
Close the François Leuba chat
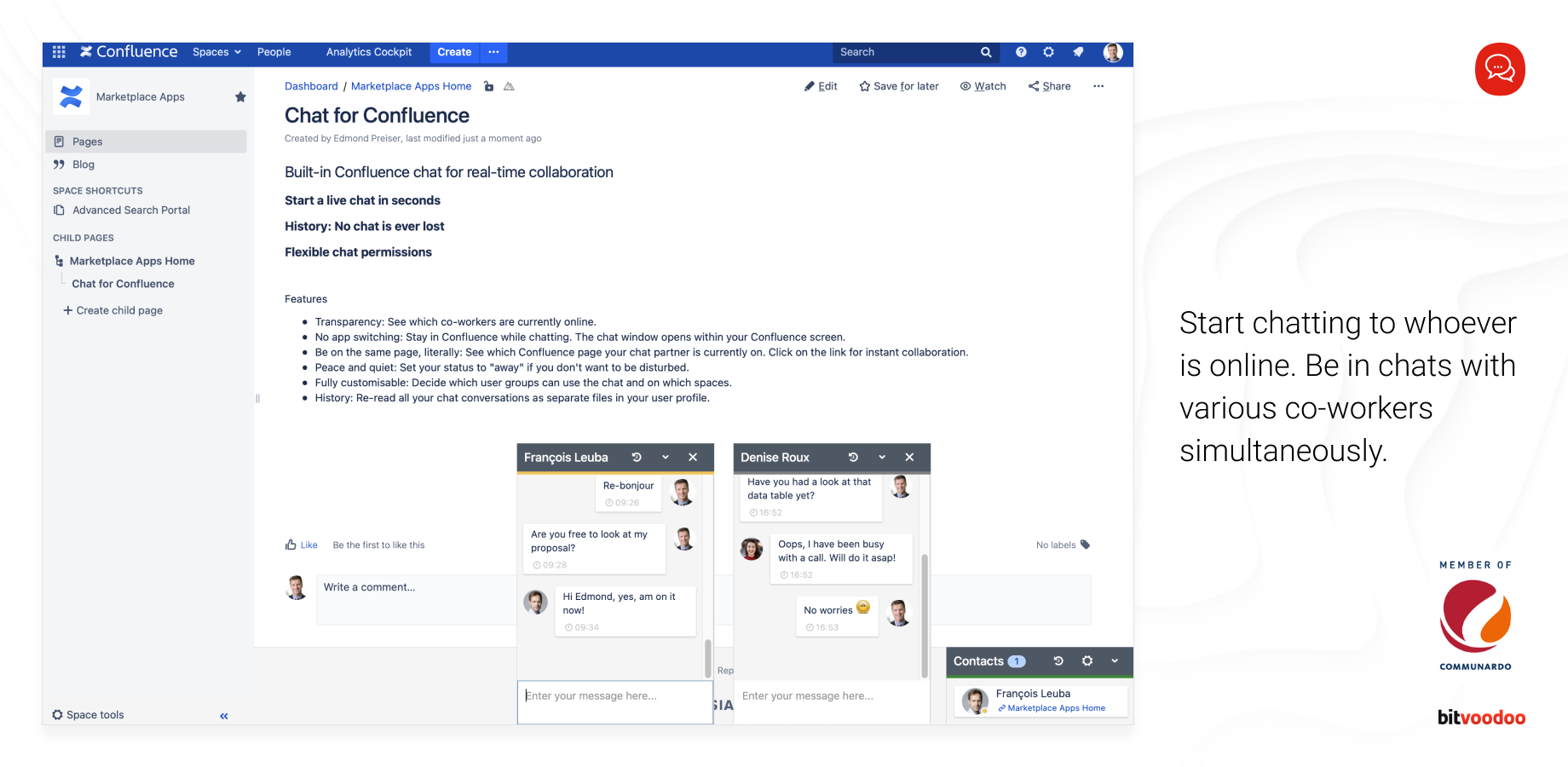693,458
